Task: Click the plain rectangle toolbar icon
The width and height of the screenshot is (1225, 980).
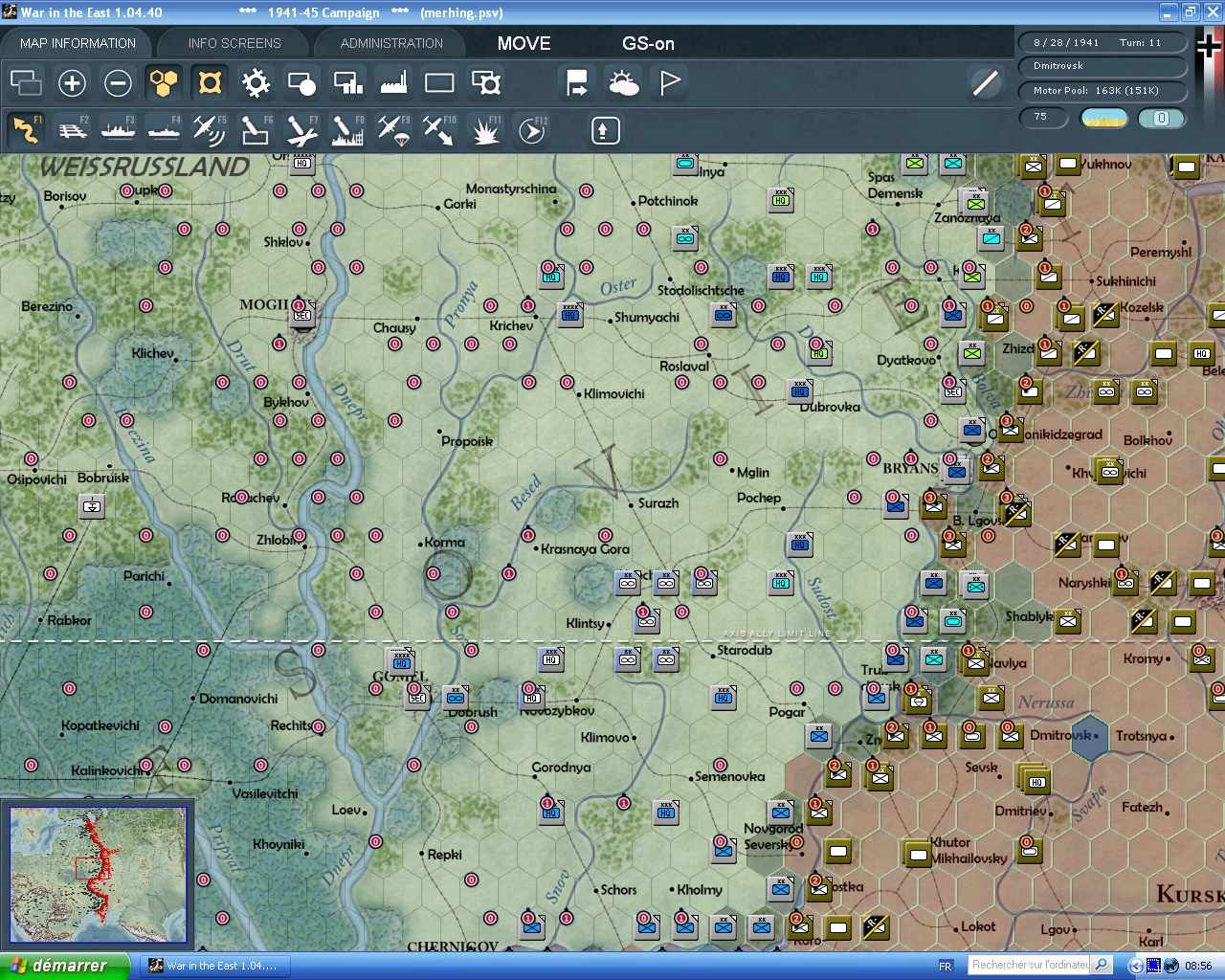Action: [x=439, y=83]
